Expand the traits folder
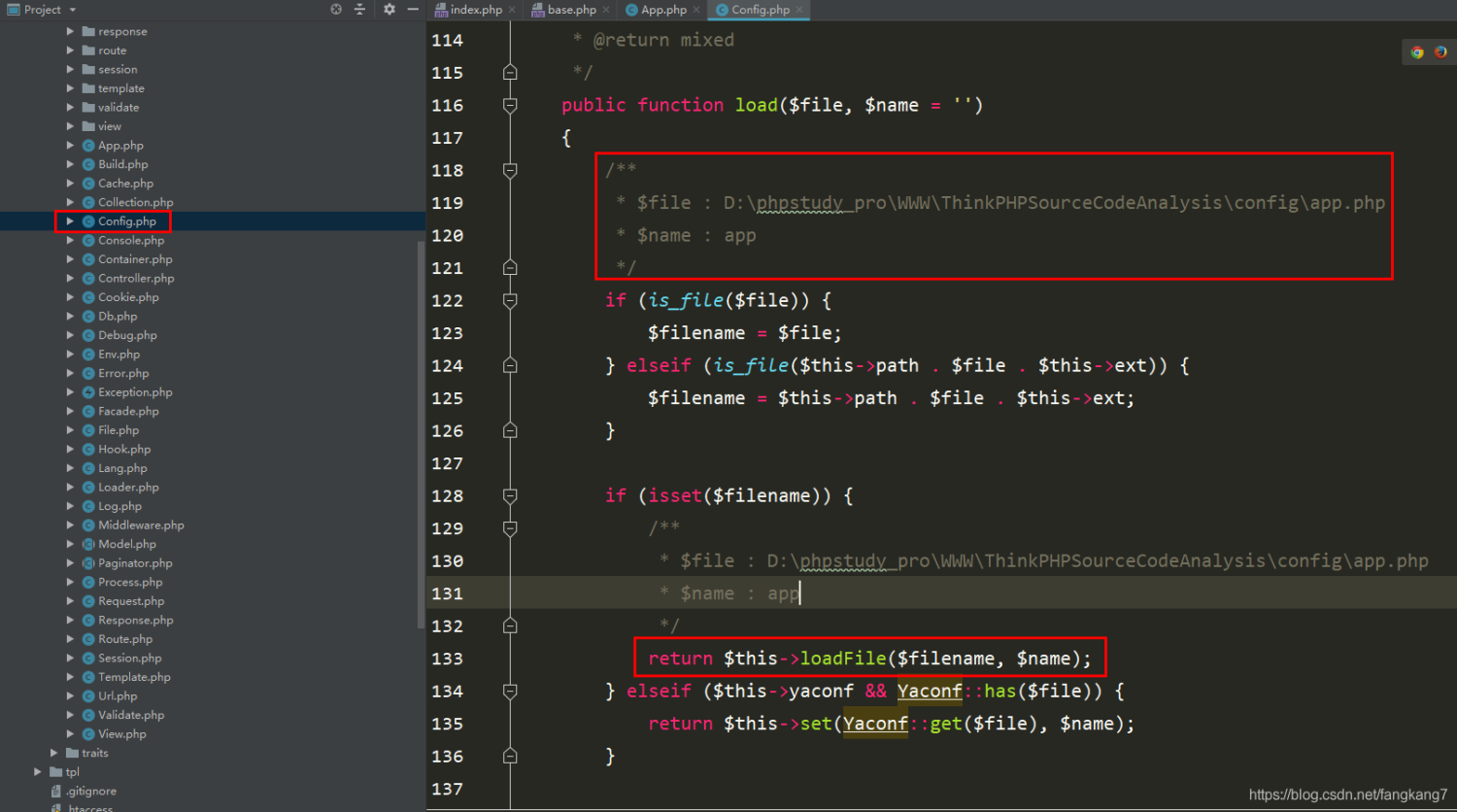The width and height of the screenshot is (1457, 812). (x=53, y=753)
